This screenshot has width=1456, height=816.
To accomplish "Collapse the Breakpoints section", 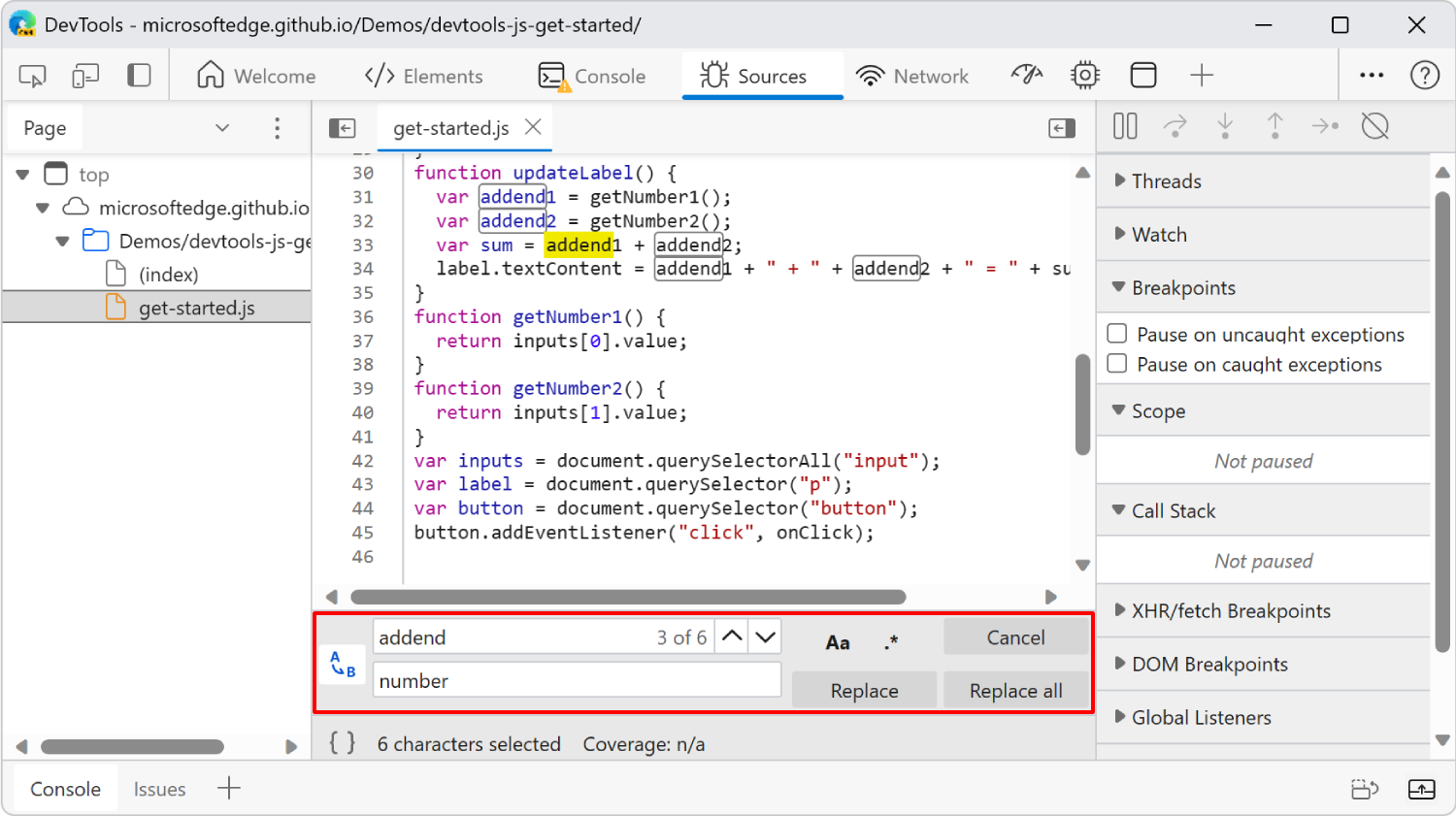I will 1118,287.
